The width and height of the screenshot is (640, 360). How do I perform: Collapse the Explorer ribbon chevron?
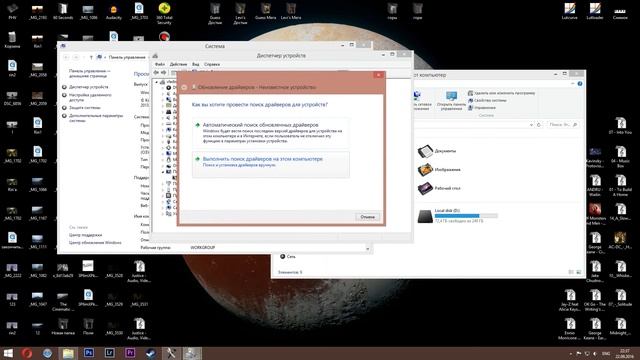coord(572,83)
